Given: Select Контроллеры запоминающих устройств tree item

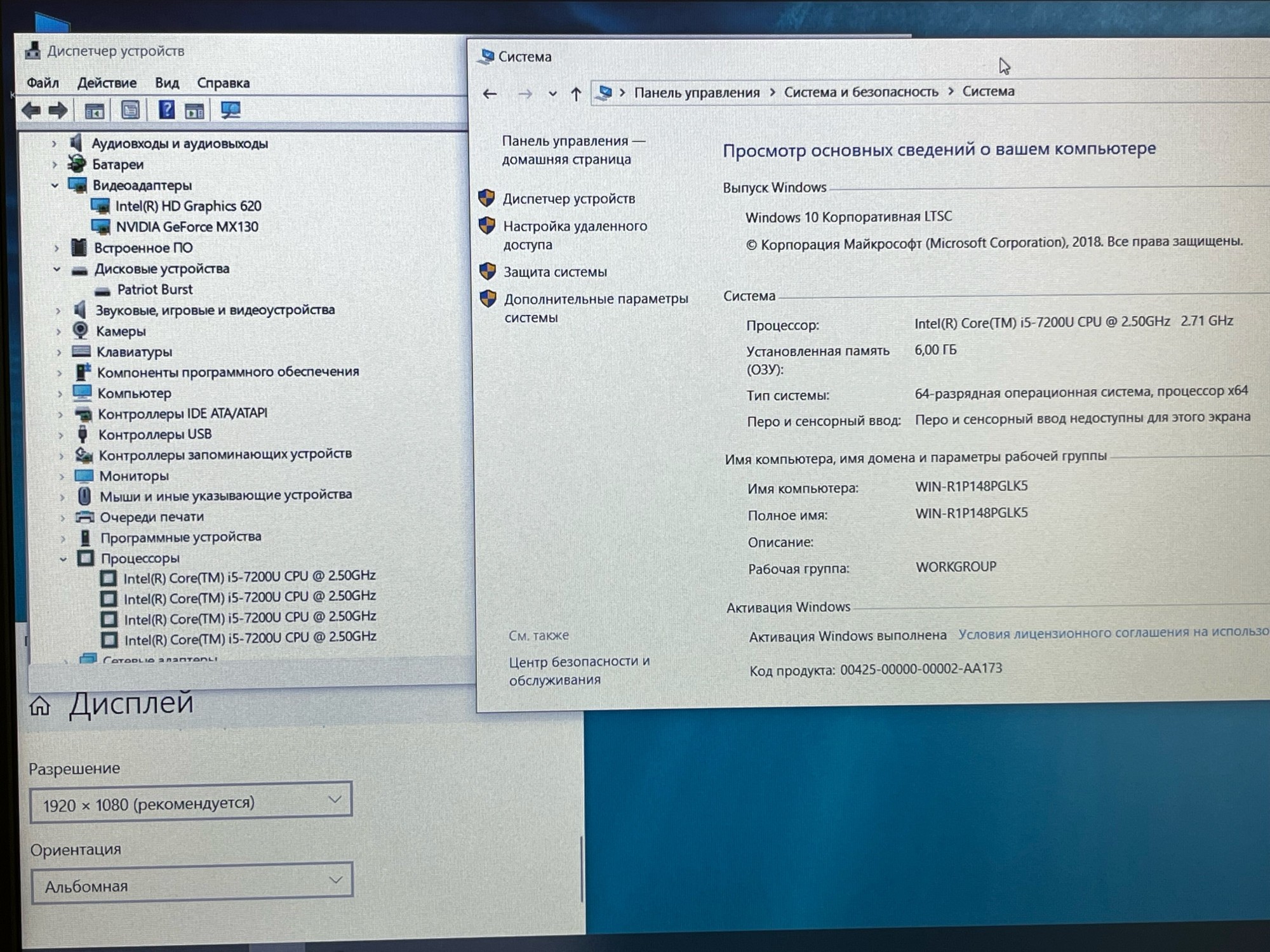Looking at the screenshot, I should (225, 454).
